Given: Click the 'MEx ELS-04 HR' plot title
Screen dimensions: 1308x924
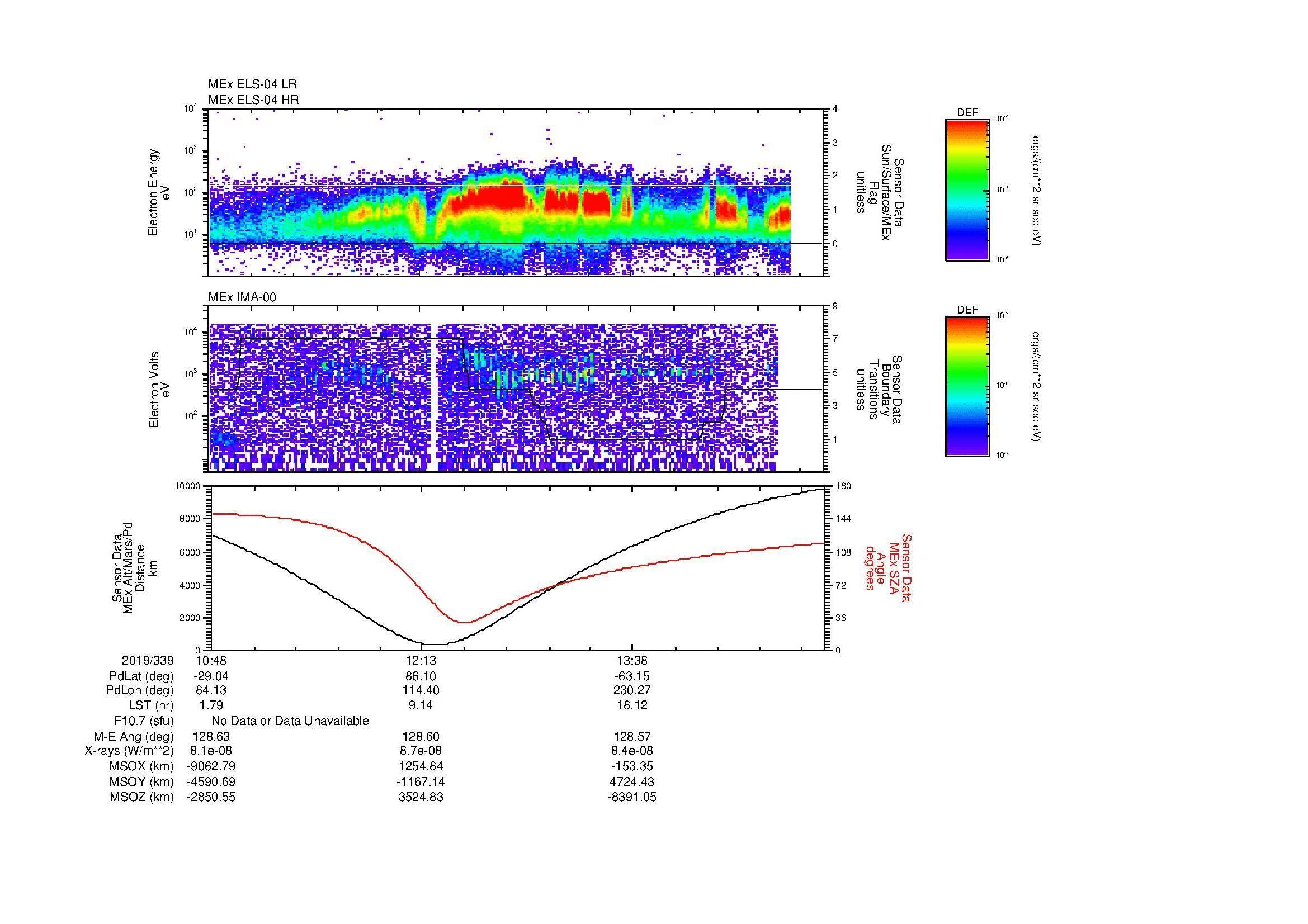Looking at the screenshot, I should (253, 99).
